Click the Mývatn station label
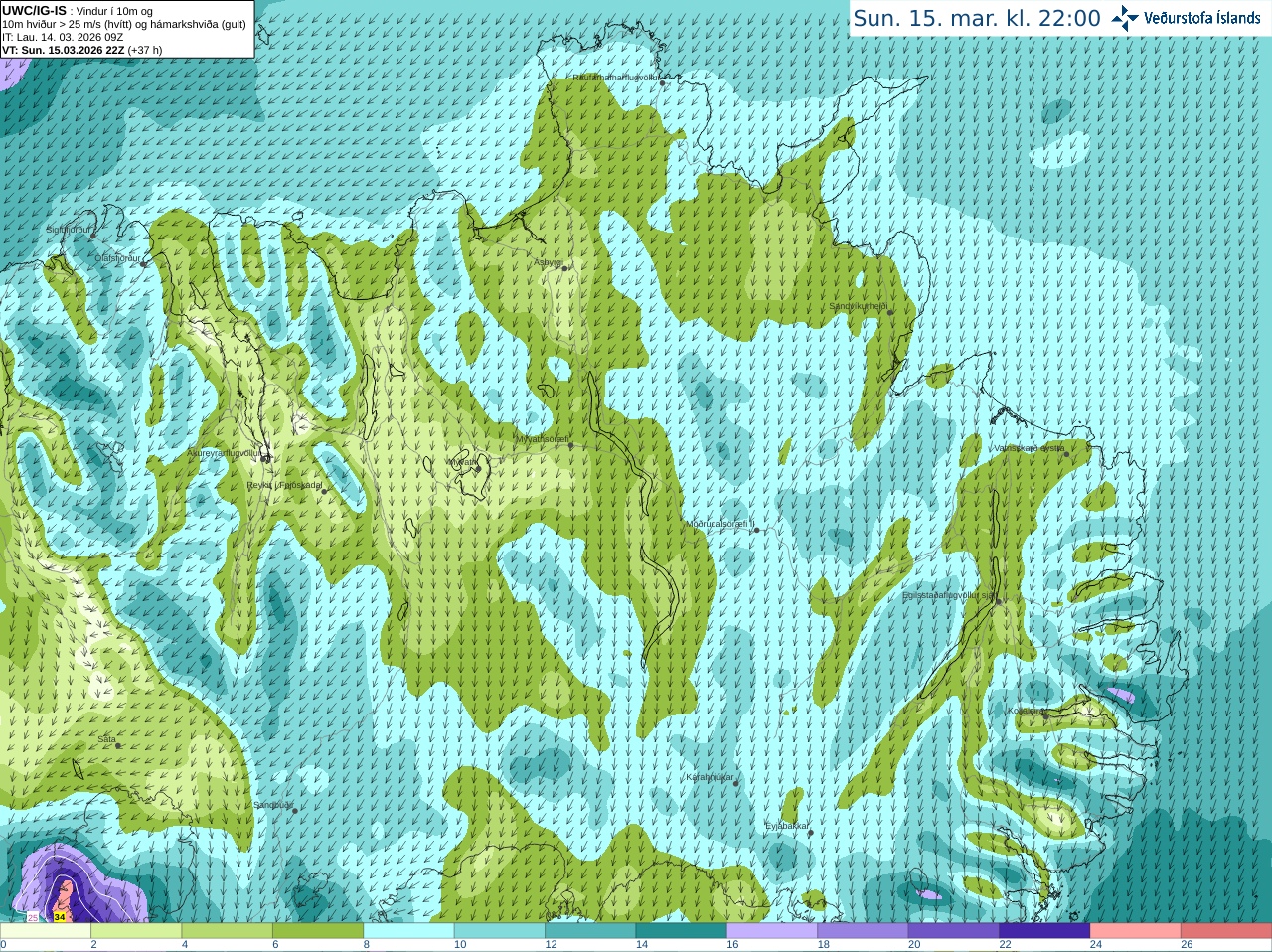1272x952 pixels. coord(462,462)
